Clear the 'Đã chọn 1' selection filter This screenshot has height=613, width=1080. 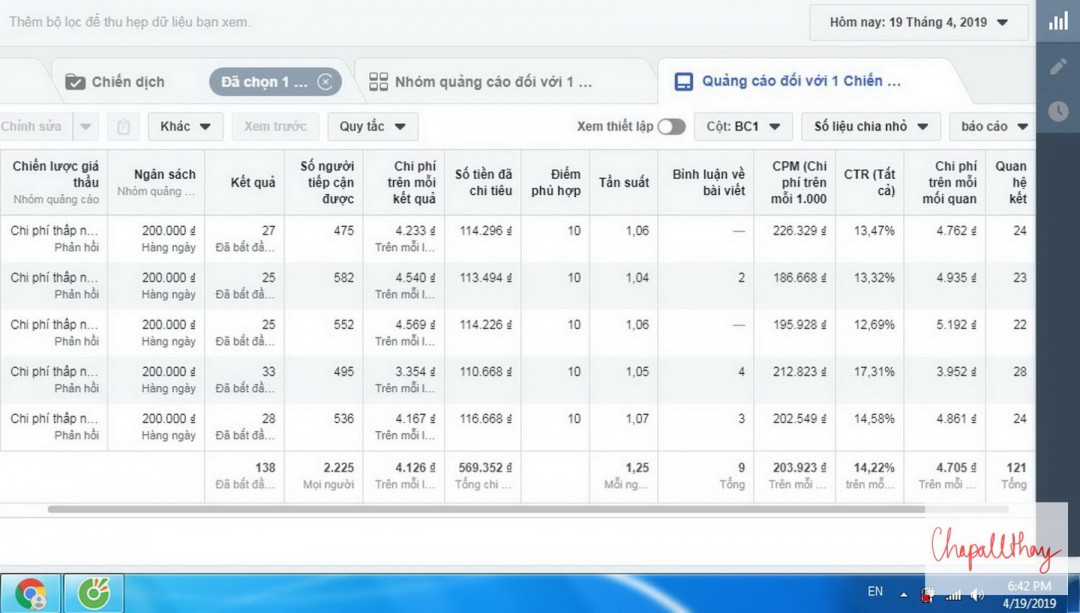coord(325,82)
